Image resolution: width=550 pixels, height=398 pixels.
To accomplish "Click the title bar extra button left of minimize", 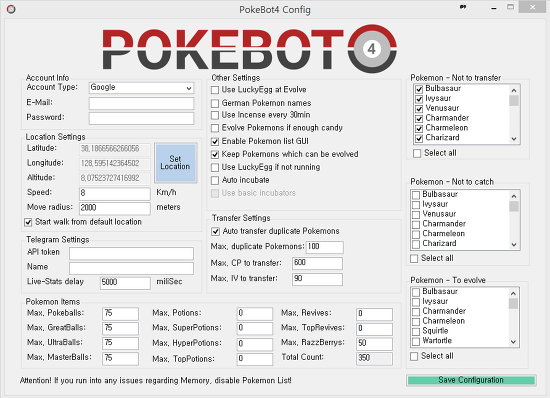I will (463, 7).
